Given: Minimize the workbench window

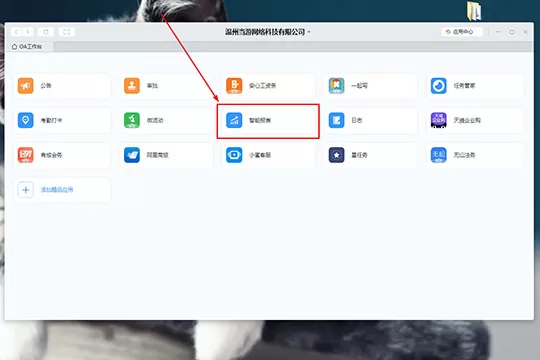Looking at the screenshot, I should coord(498,32).
